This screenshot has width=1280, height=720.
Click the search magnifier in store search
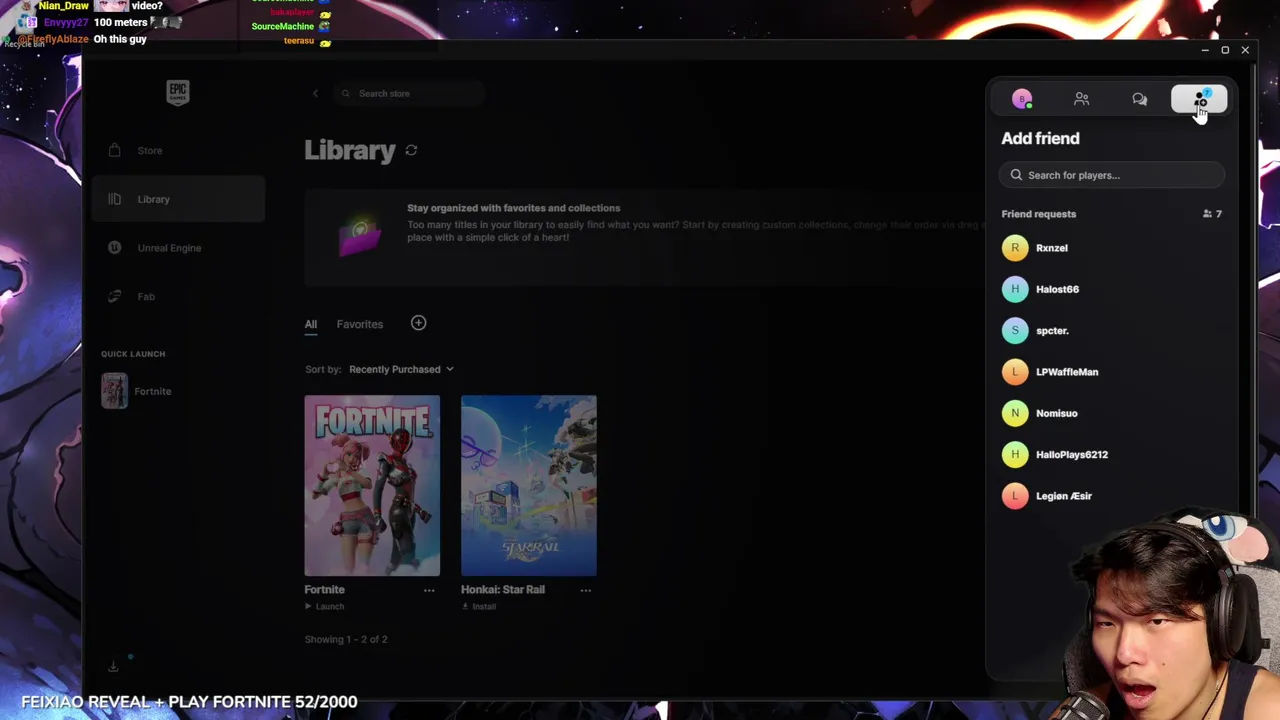(x=346, y=93)
